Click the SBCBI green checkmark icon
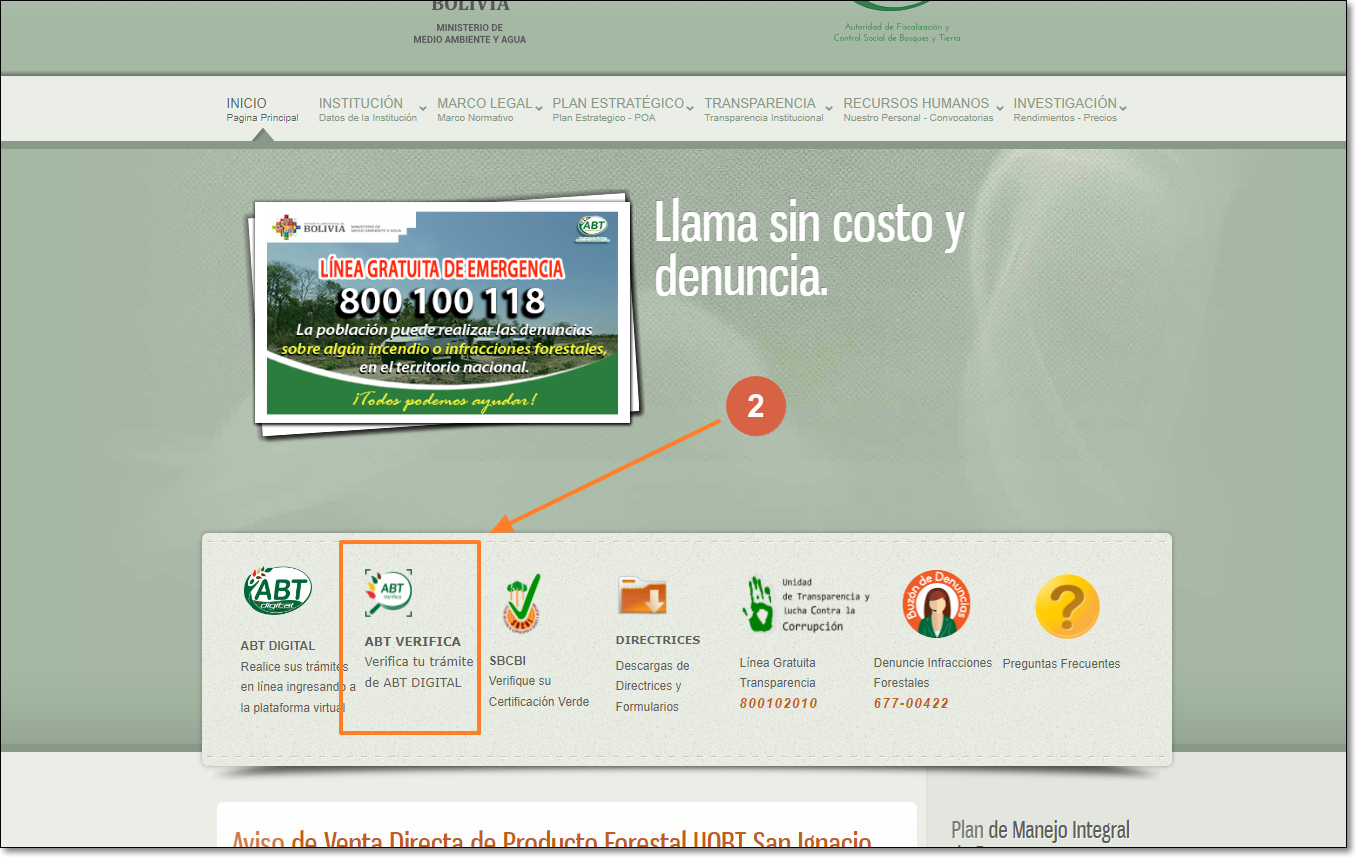This screenshot has height=857, width=1356. [521, 603]
